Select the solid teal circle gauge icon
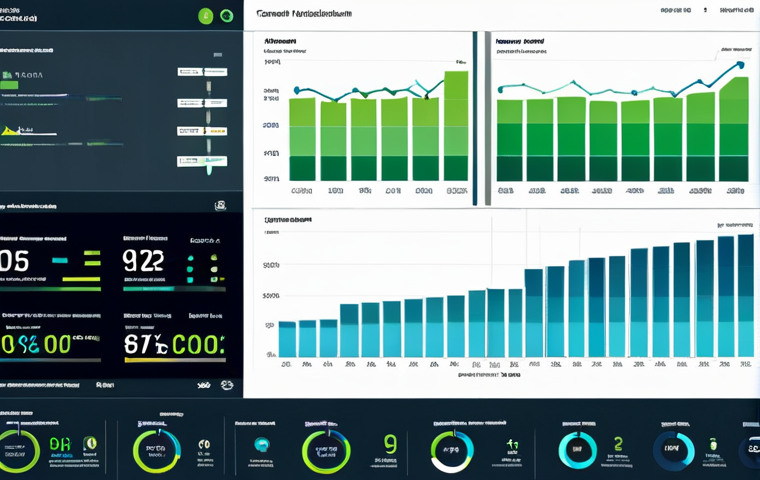760x480 pixels. 262,446
